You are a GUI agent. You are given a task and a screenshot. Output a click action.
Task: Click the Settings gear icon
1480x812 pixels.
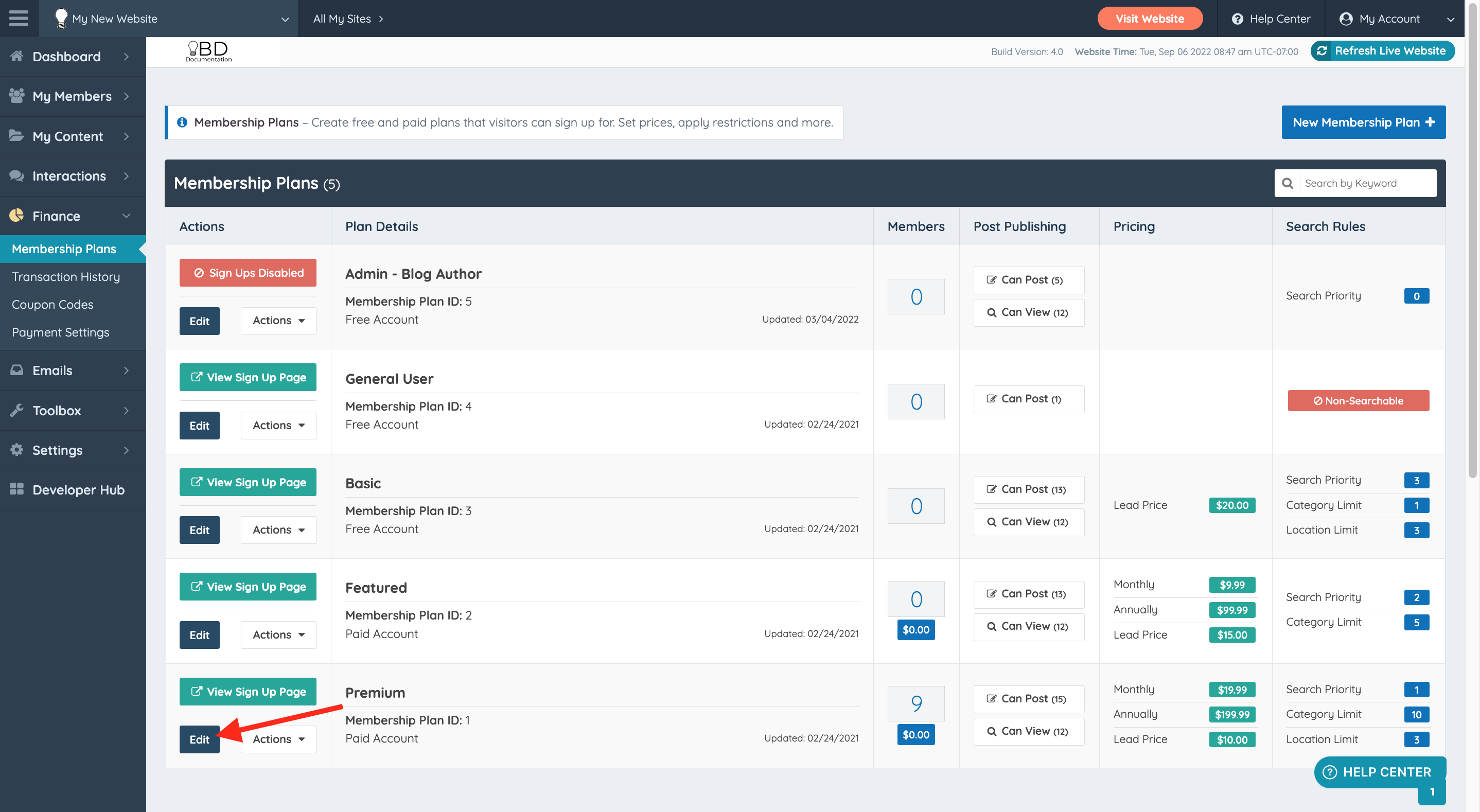pyautogui.click(x=16, y=450)
